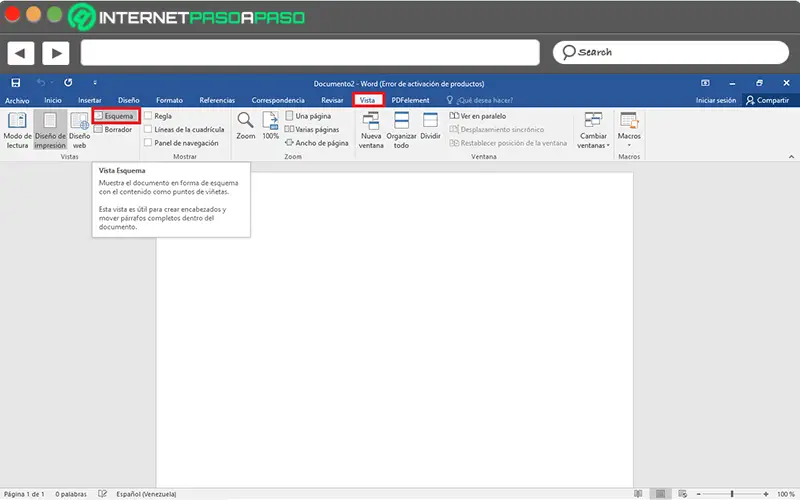Select Ancho de página zoom option

pos(316,143)
